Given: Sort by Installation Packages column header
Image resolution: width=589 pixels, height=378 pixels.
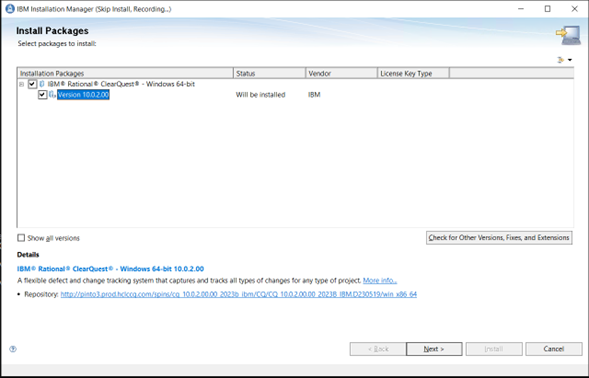Looking at the screenshot, I should [125, 73].
